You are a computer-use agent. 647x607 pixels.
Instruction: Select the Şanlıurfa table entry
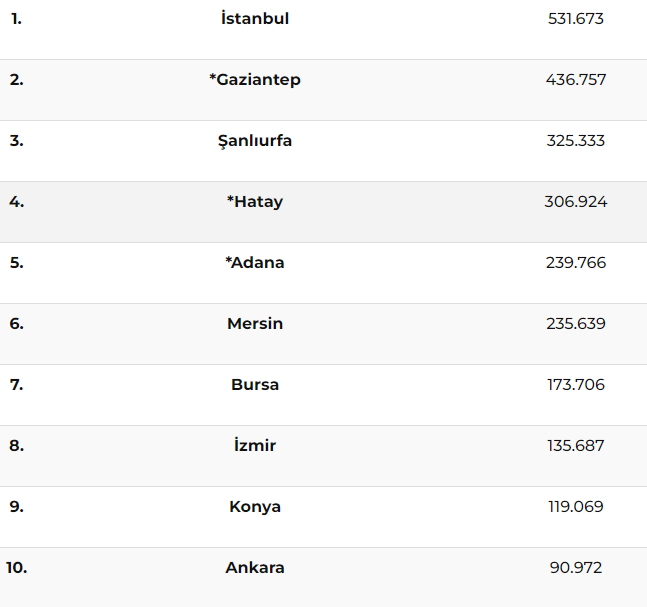[255, 141]
